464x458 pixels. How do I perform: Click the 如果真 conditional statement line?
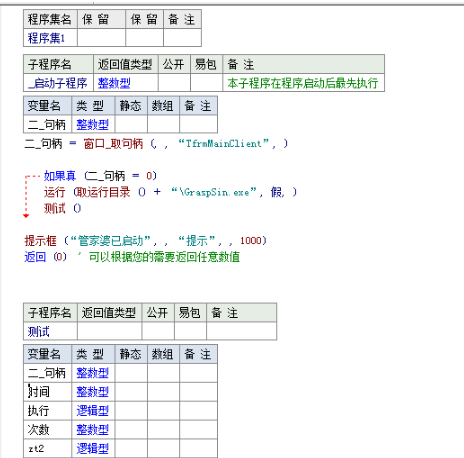[x=100, y=176]
